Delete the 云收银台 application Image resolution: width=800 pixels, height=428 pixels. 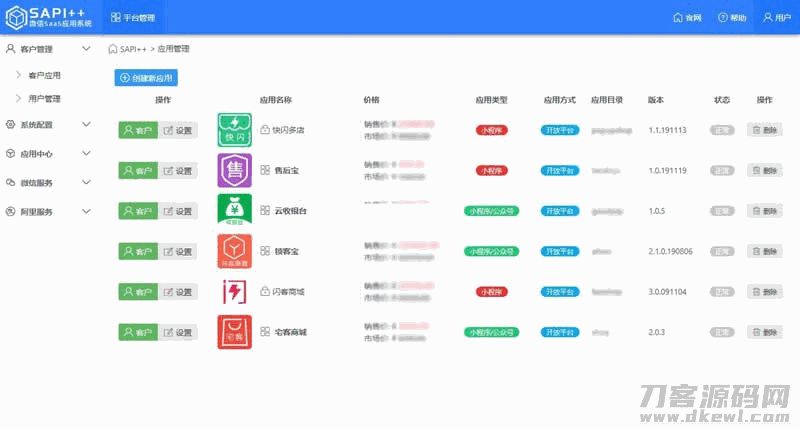(x=764, y=211)
